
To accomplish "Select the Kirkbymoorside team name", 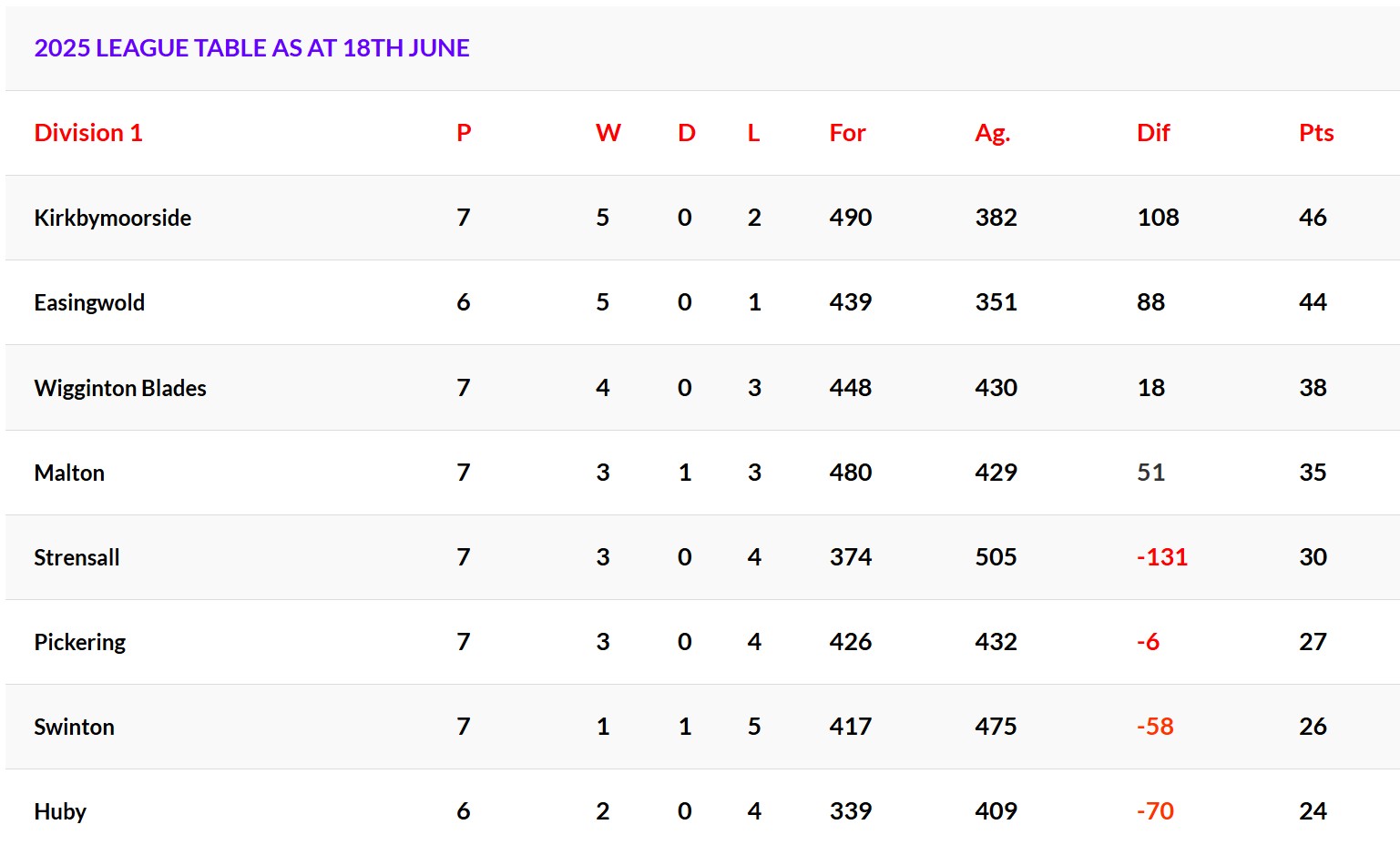I will pyautogui.click(x=113, y=218).
